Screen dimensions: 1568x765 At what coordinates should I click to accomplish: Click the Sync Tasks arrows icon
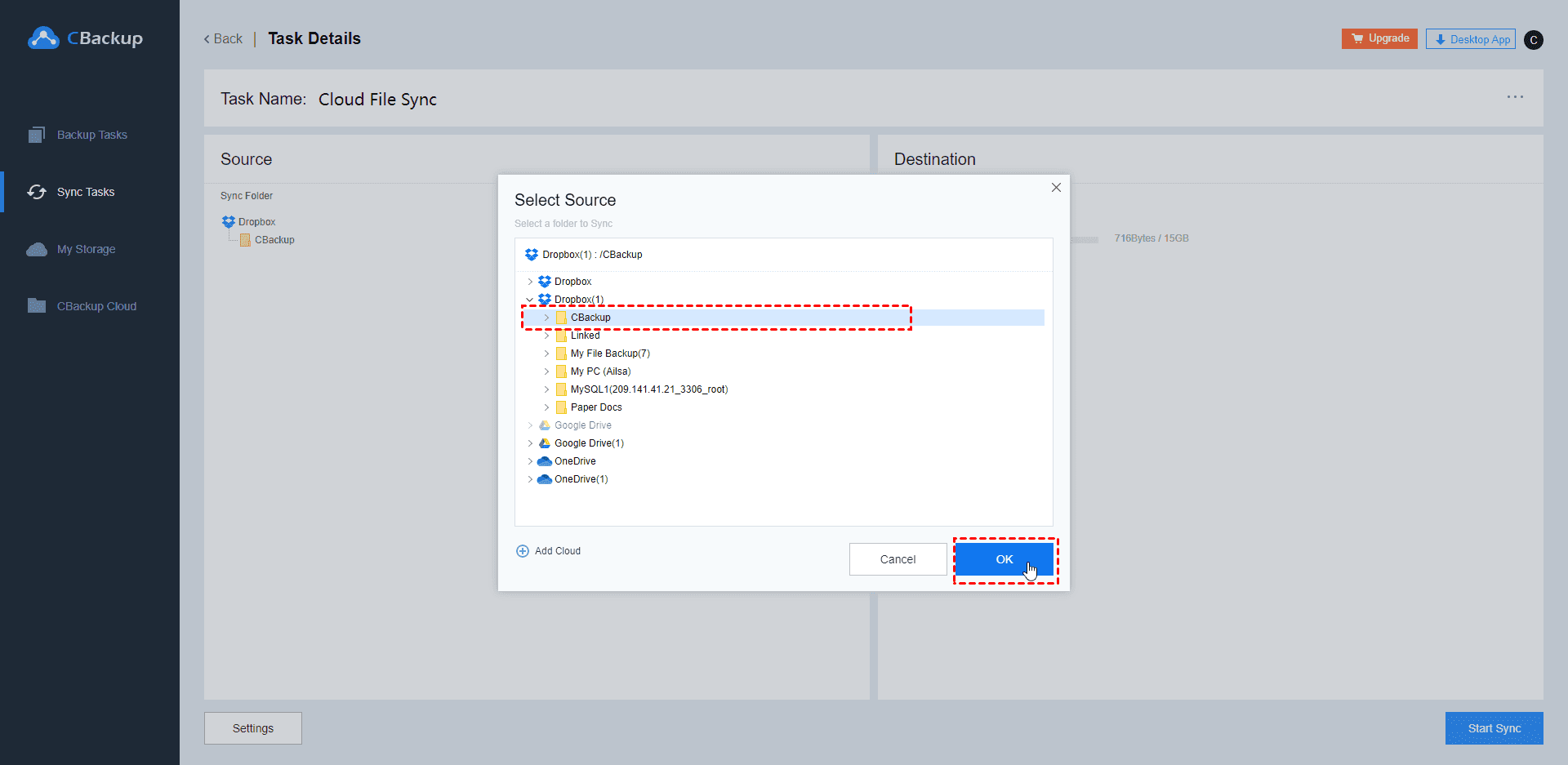(37, 192)
